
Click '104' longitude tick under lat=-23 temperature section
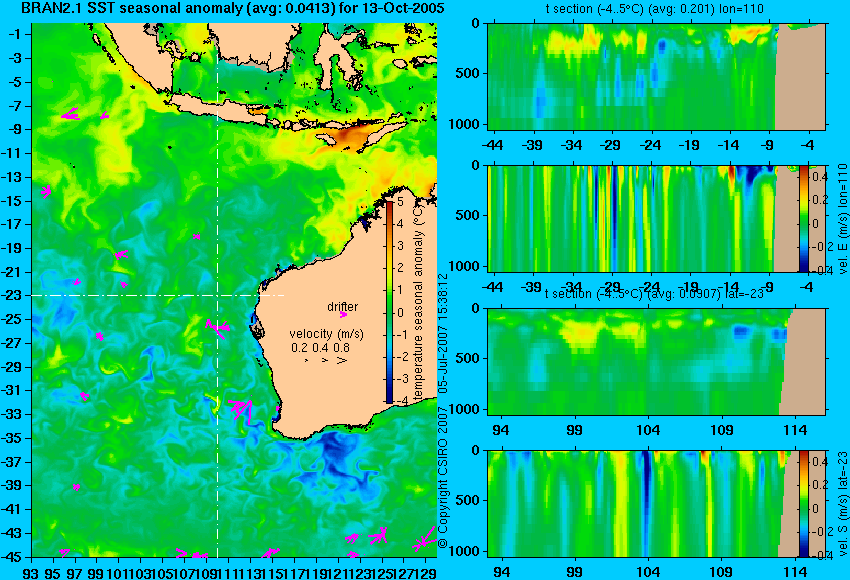(x=647, y=430)
